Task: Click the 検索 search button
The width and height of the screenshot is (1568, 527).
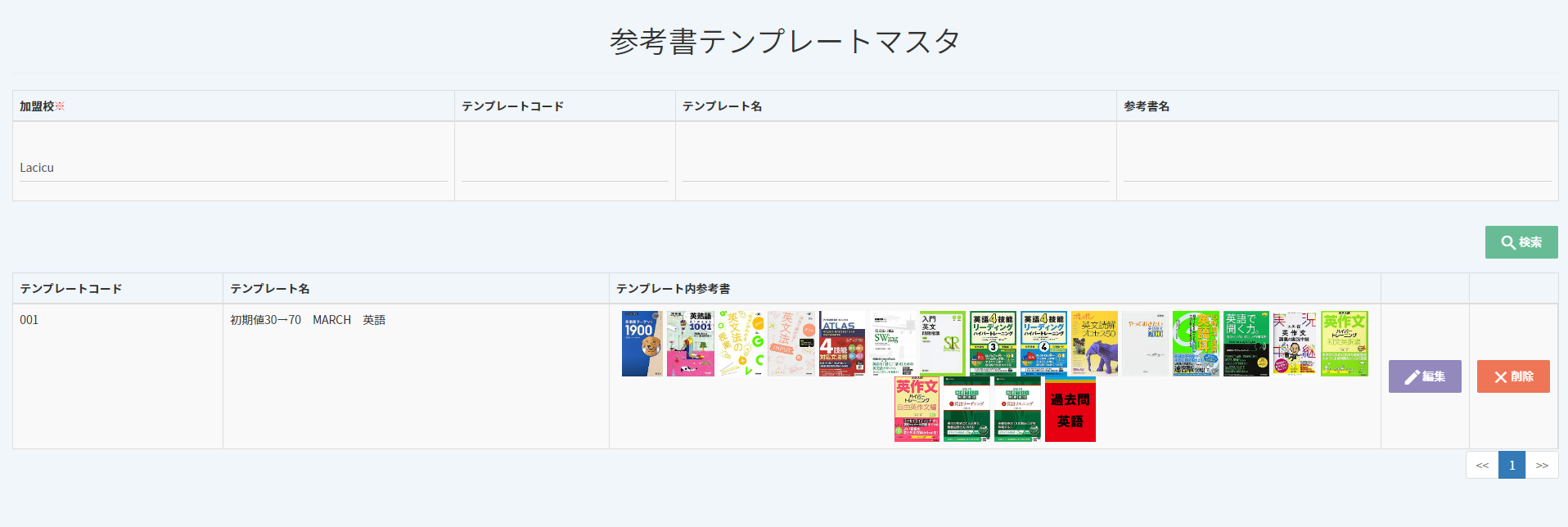Action: point(1521,242)
